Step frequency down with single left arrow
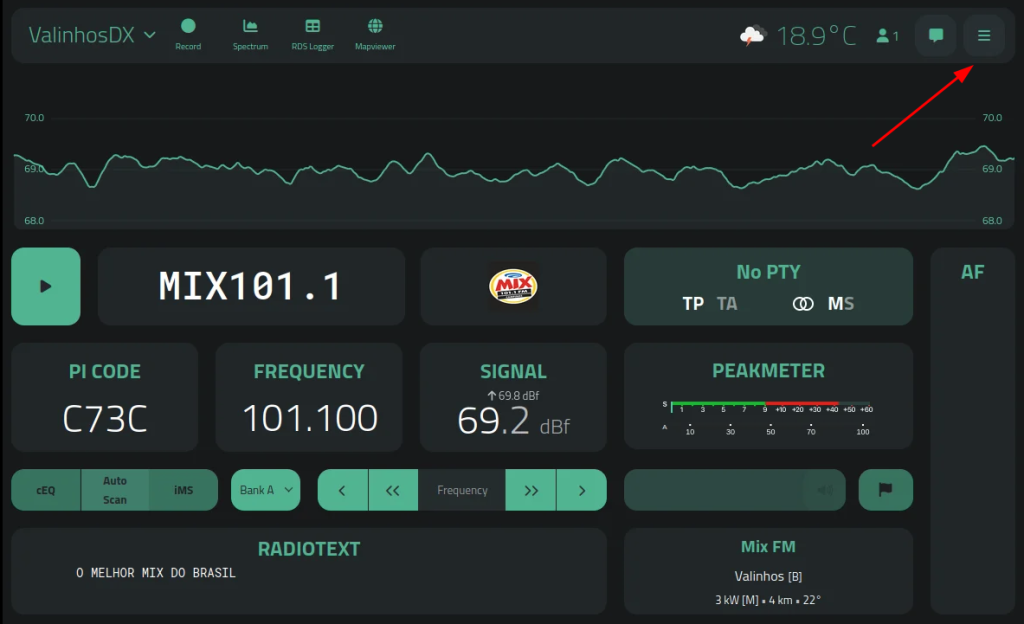1024x624 pixels. 342,490
